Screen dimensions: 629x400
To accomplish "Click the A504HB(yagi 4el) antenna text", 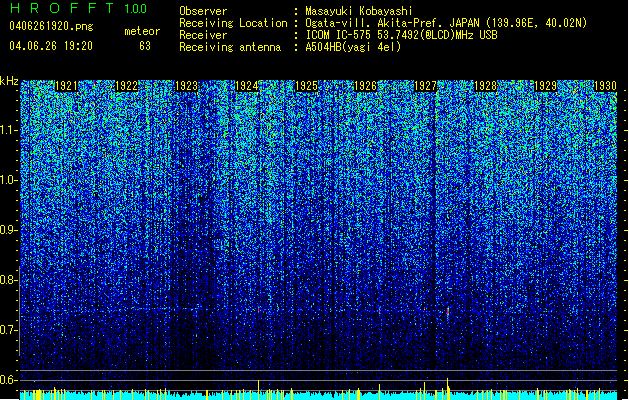I will point(353,47).
